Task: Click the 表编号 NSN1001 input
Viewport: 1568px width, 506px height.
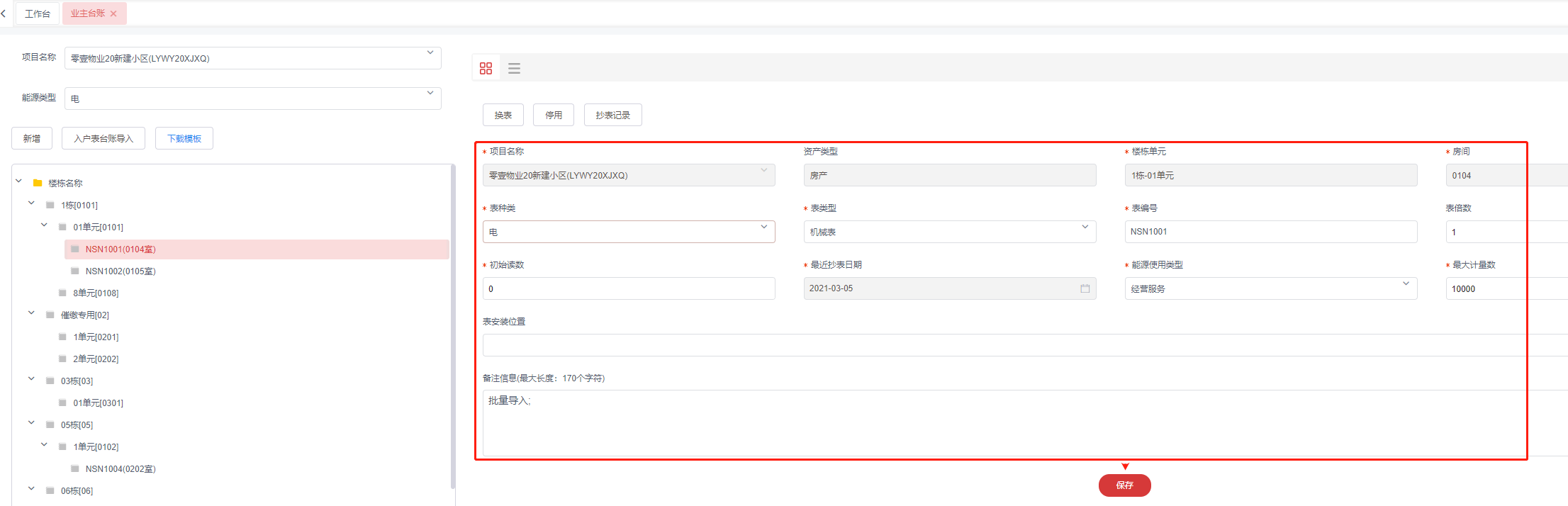Action: [1271, 232]
